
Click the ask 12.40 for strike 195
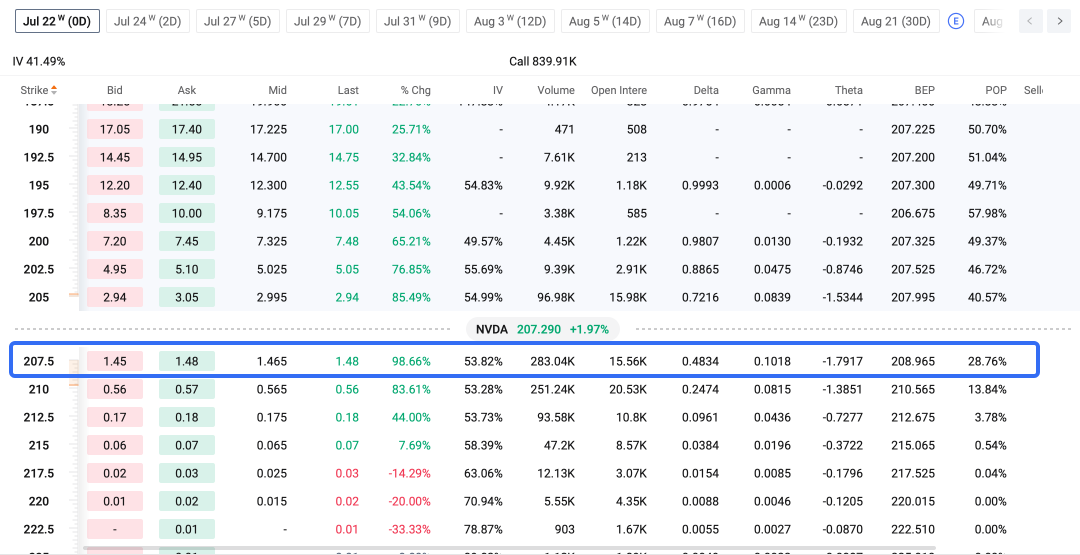(187, 185)
